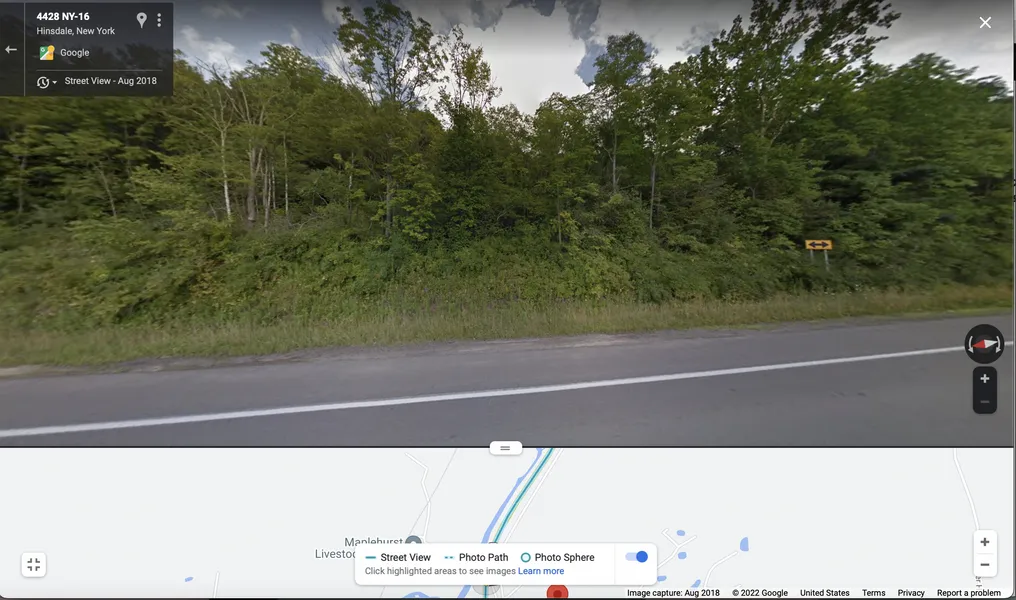
Task: Zoom in on the Street View image
Action: tap(984, 379)
